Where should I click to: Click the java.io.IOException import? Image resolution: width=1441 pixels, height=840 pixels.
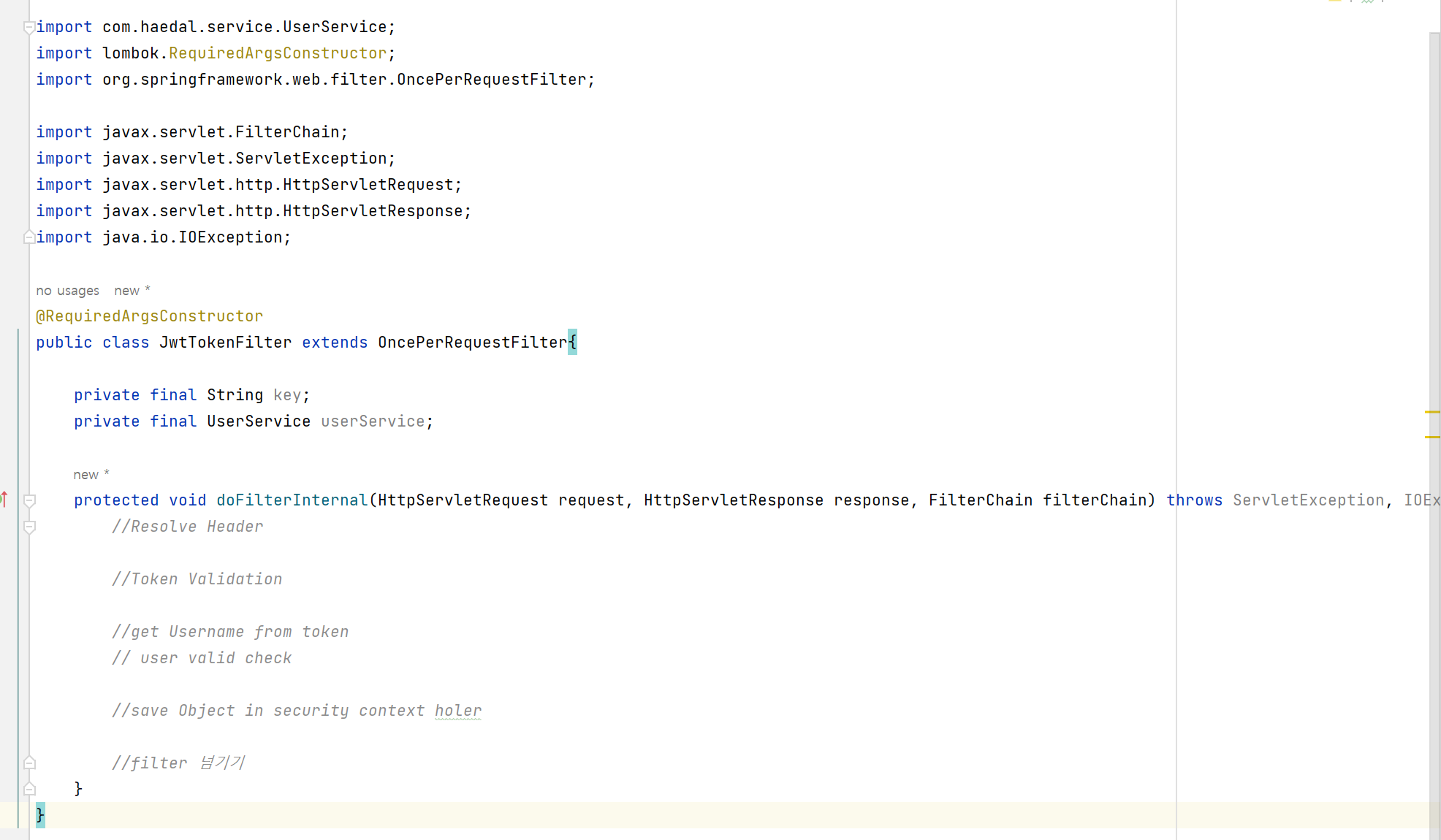tap(164, 237)
